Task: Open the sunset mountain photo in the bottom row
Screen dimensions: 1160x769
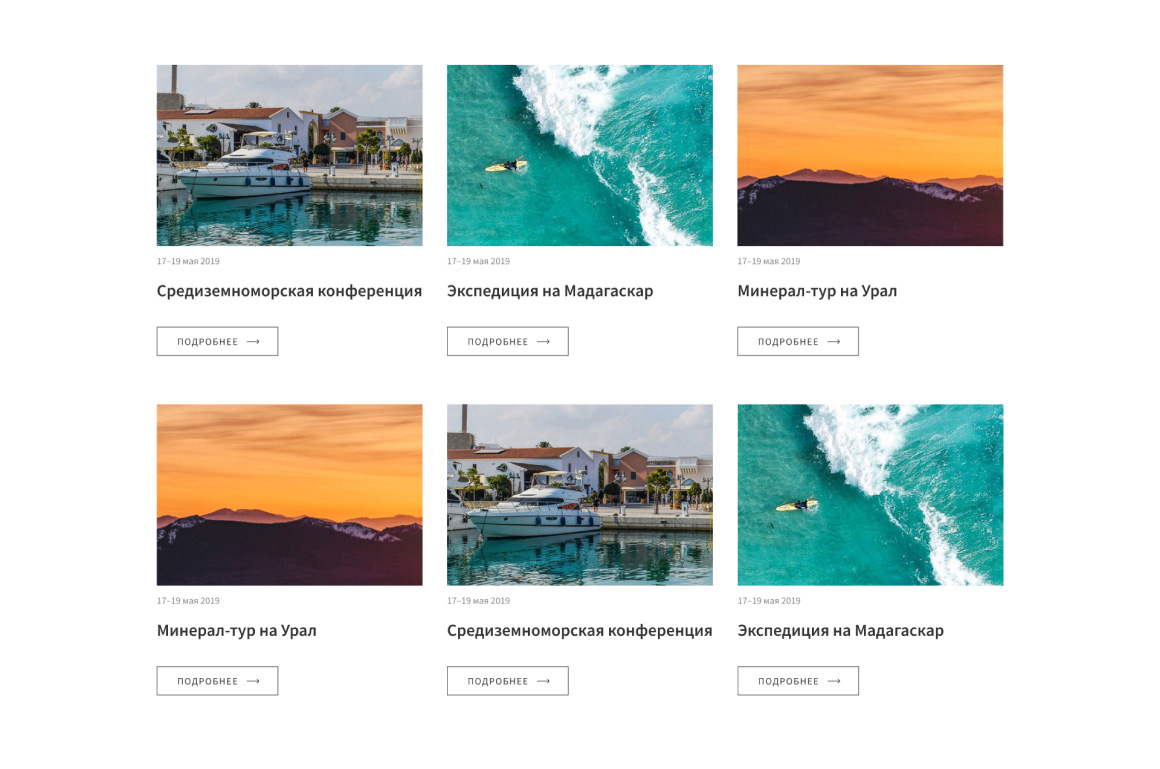Action: 289,494
